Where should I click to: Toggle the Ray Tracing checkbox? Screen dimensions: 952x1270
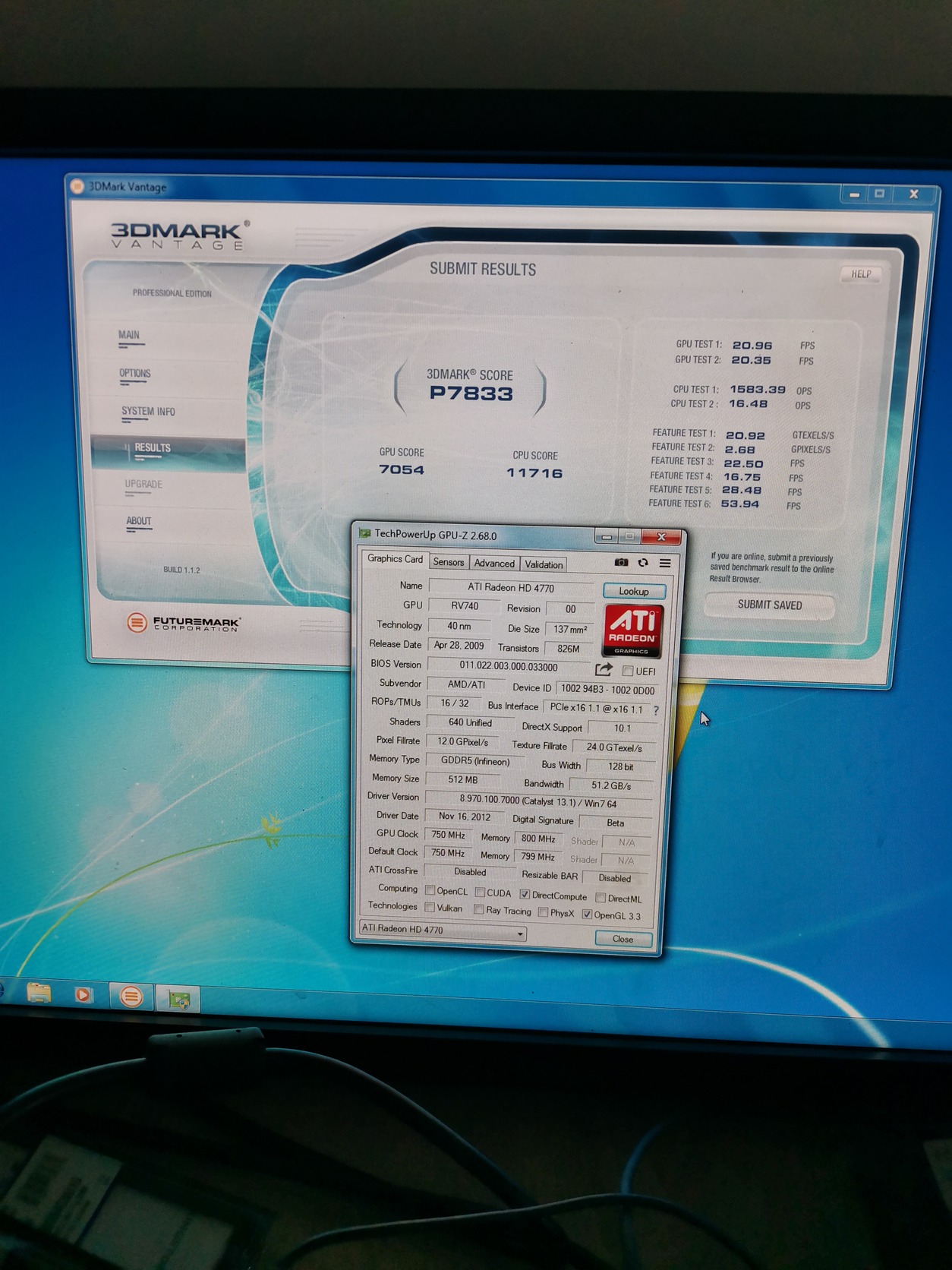(479, 909)
